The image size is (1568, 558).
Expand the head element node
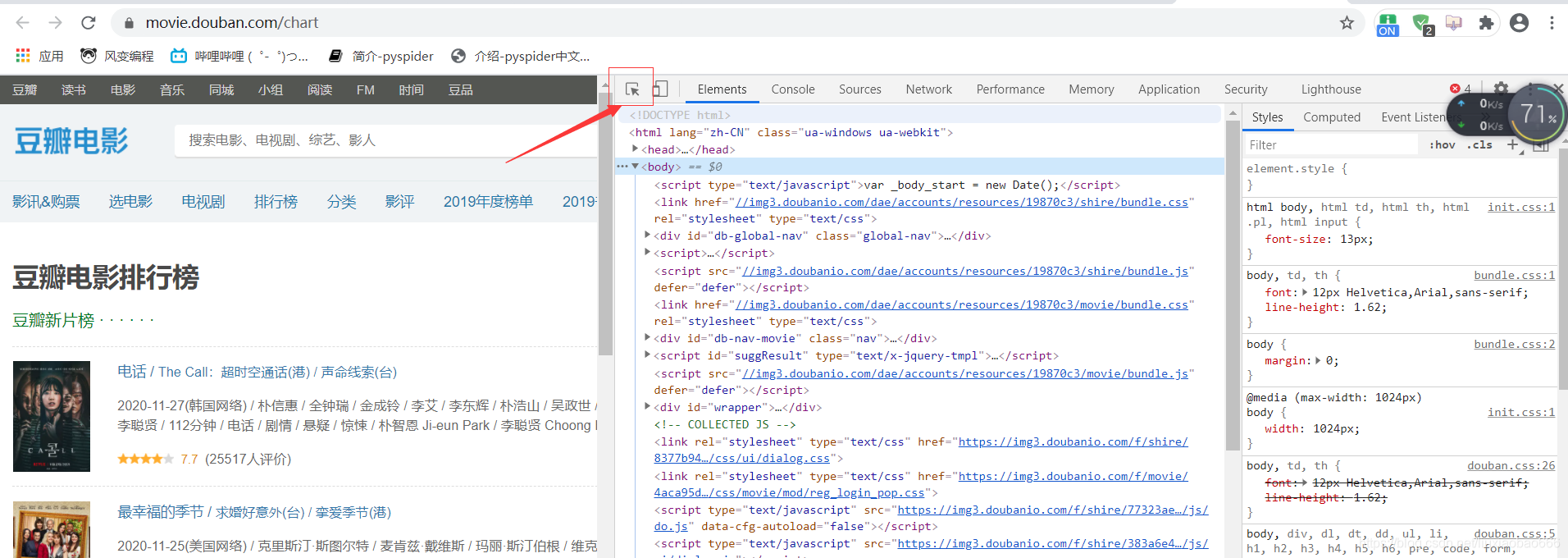tap(636, 149)
